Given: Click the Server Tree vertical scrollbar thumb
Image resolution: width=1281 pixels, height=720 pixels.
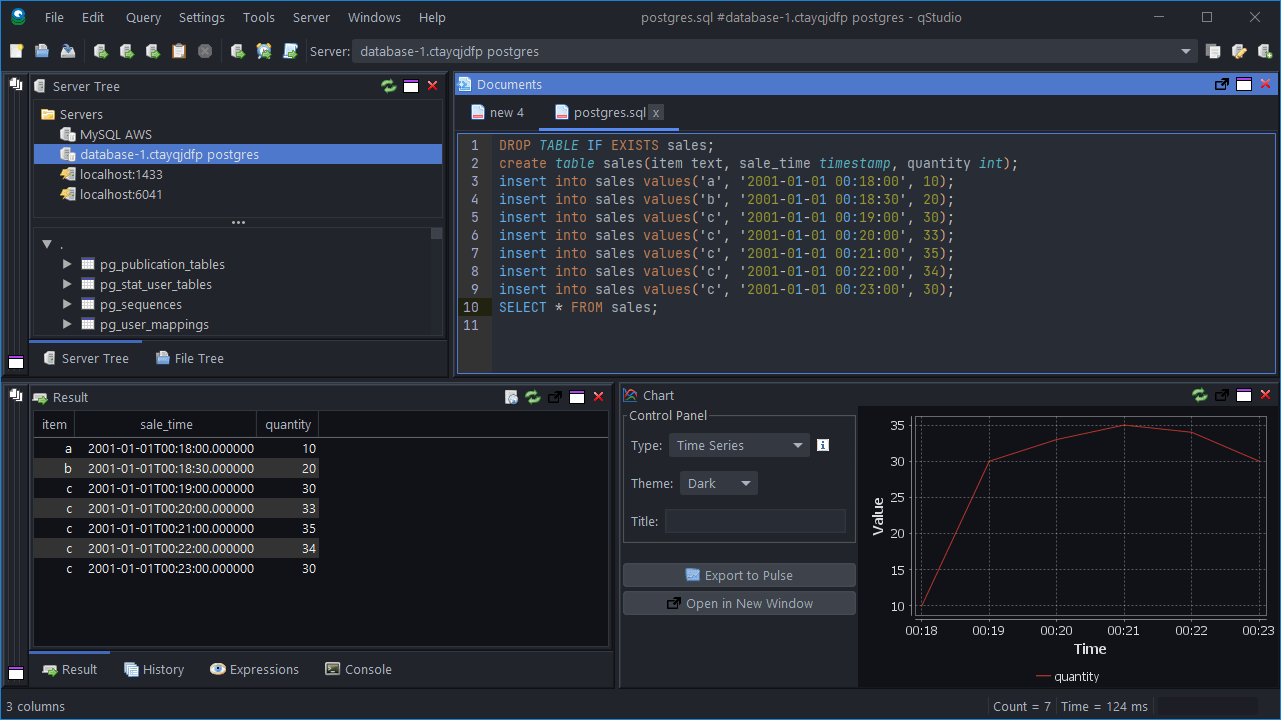Looking at the screenshot, I should click(436, 233).
